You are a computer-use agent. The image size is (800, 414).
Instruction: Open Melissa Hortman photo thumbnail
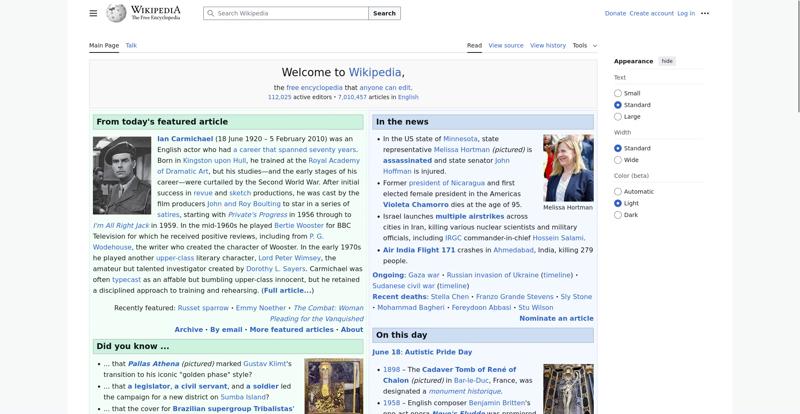pyautogui.click(x=568, y=168)
